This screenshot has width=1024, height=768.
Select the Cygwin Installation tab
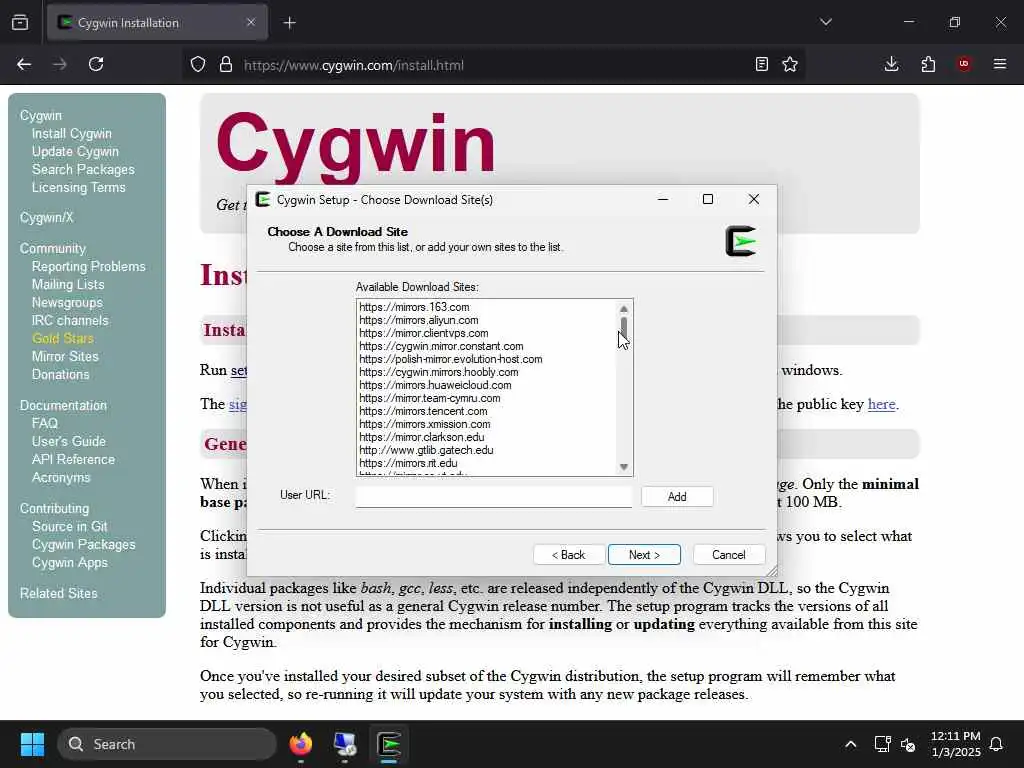(x=157, y=23)
